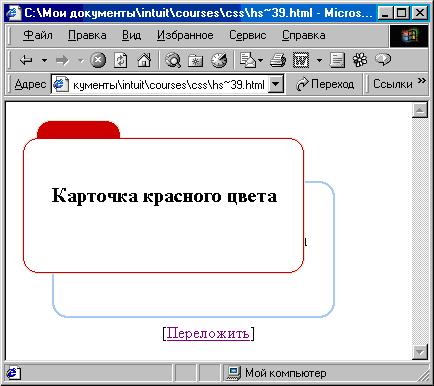The width and height of the screenshot is (434, 386).
Task: Expand the Ссылки chevron overflow
Action: click(x=422, y=80)
